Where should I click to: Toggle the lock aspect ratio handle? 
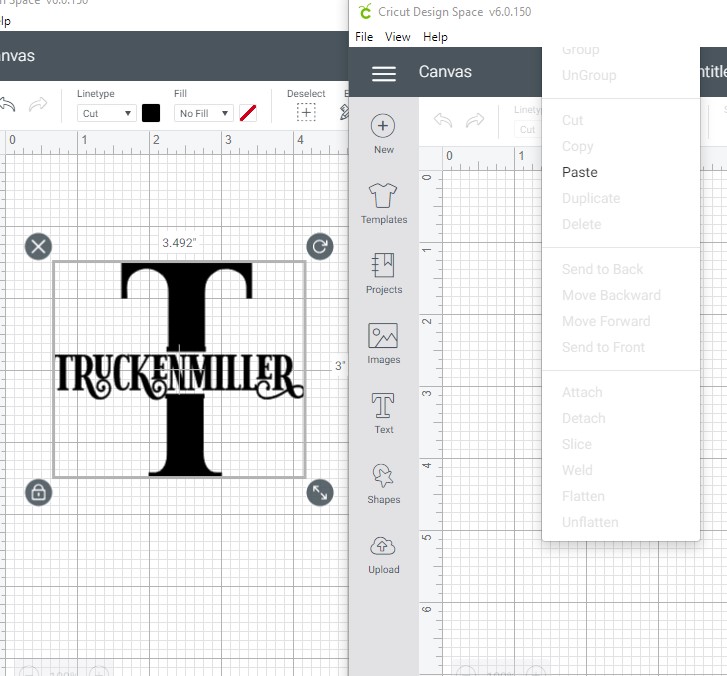pyautogui.click(x=38, y=492)
